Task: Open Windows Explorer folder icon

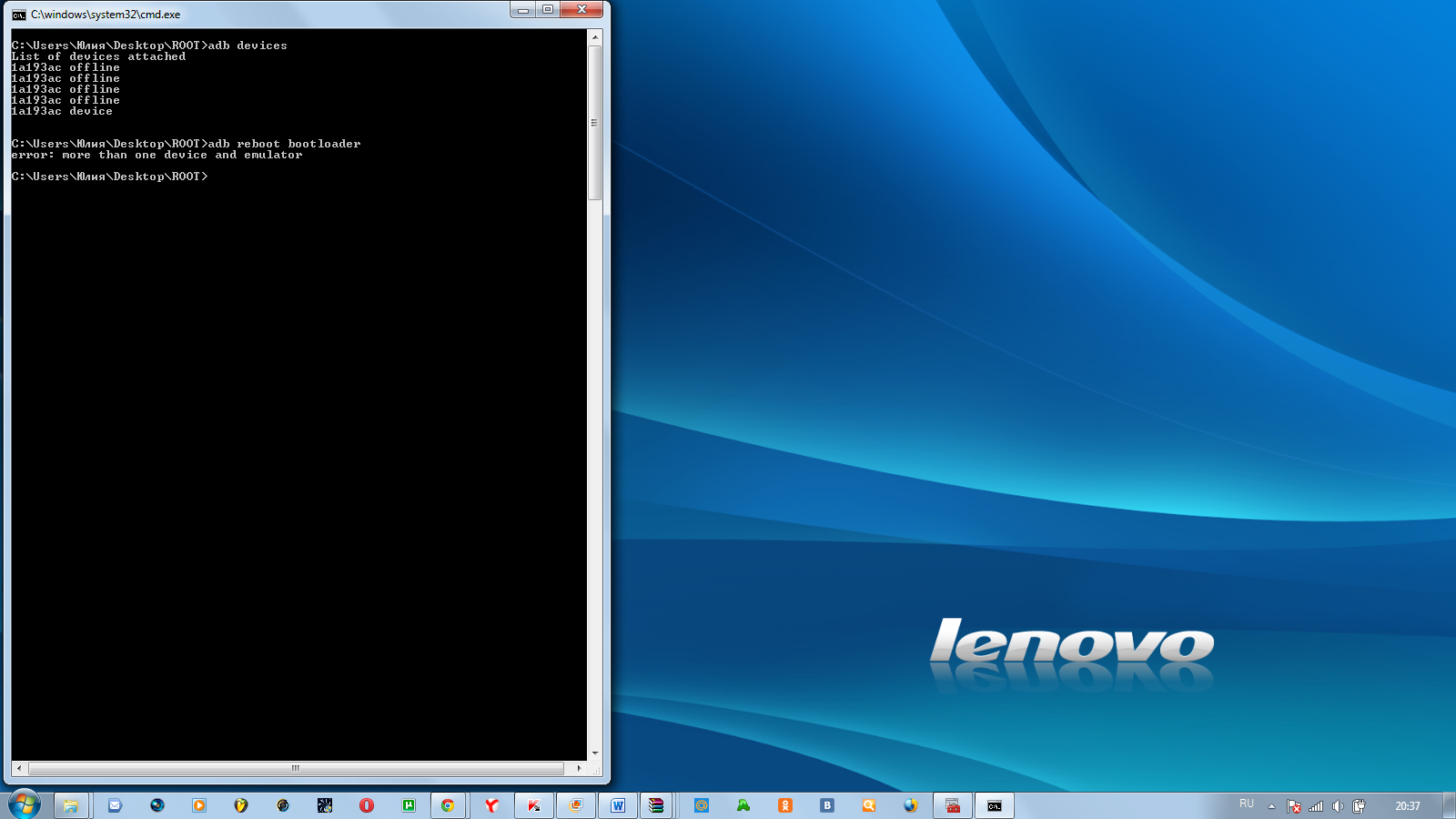Action: [71, 805]
